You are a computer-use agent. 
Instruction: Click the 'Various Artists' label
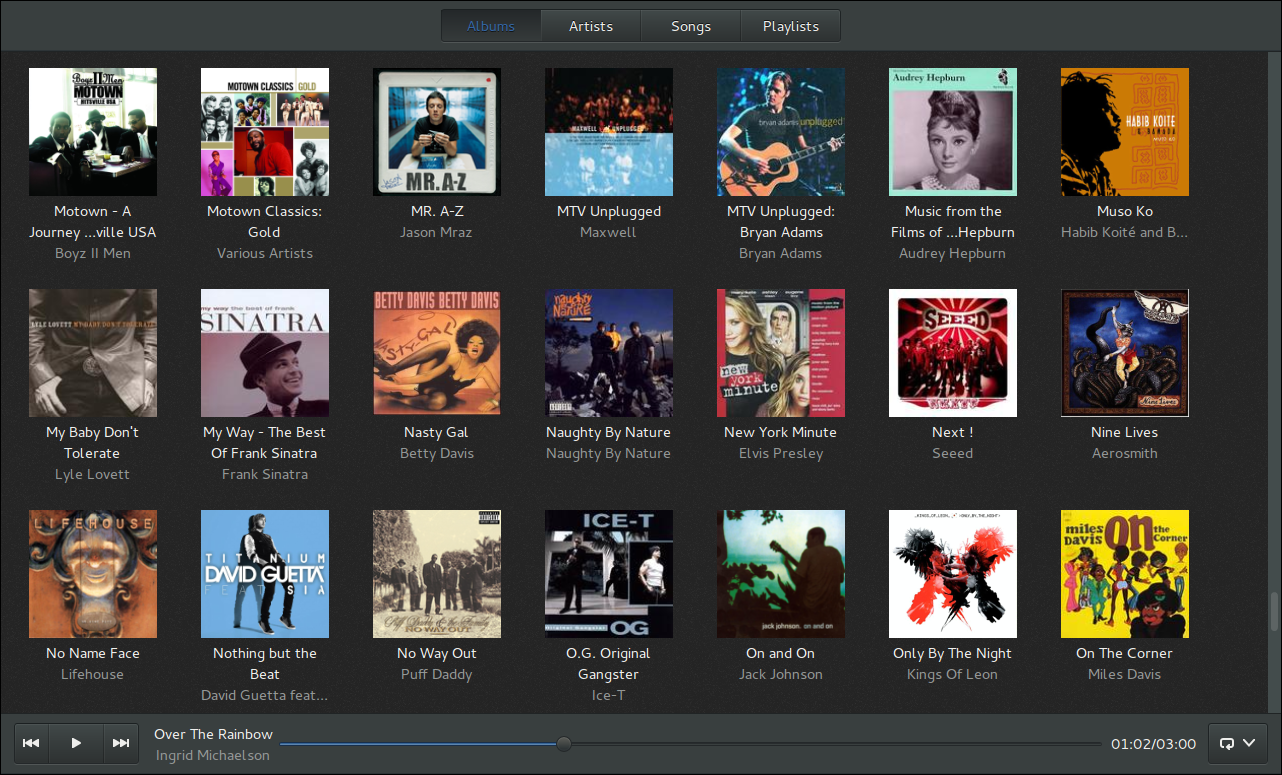[x=265, y=253]
